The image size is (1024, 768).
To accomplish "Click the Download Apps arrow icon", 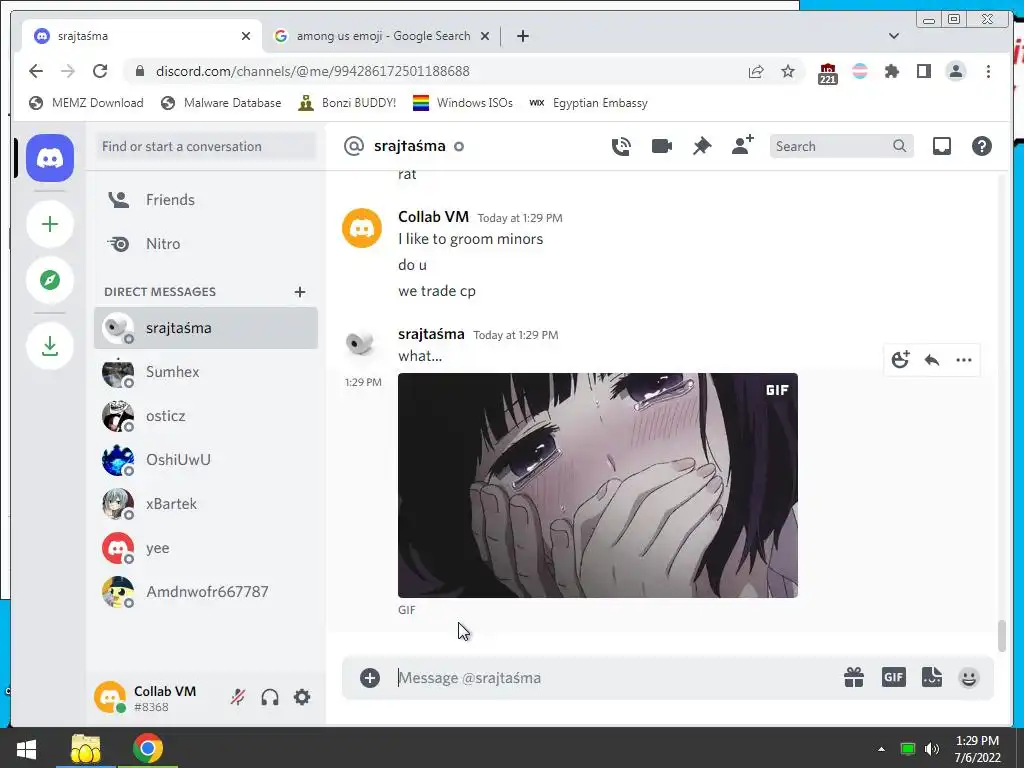I will click(50, 345).
